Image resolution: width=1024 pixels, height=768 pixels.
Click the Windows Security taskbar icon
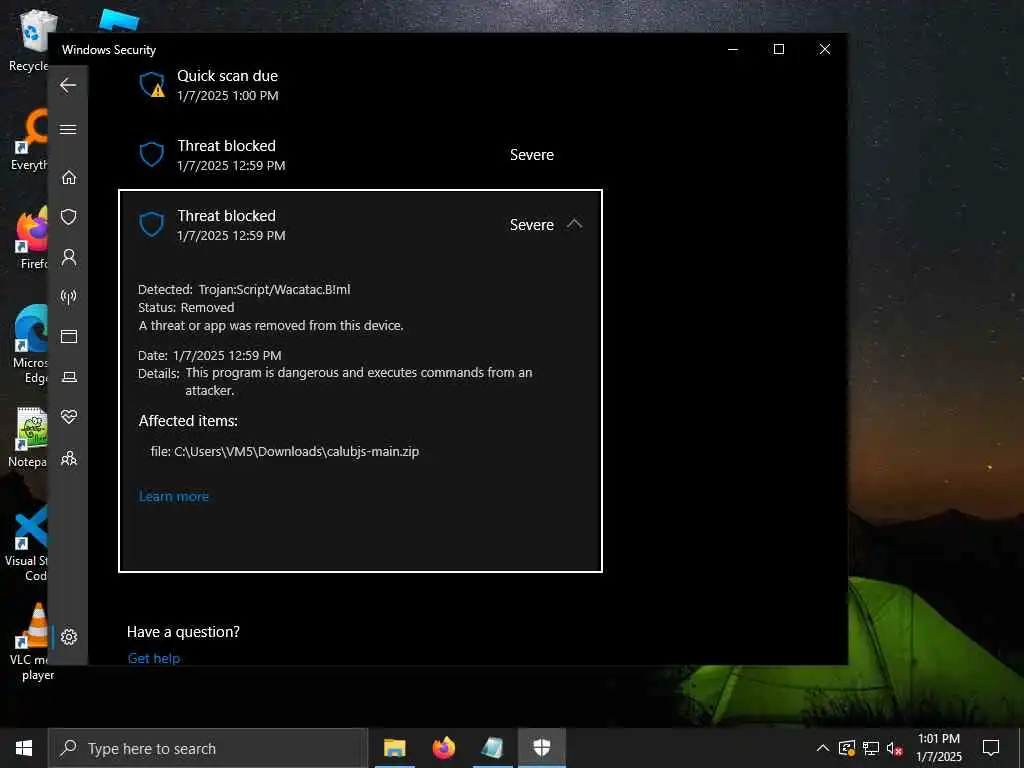[x=541, y=748]
